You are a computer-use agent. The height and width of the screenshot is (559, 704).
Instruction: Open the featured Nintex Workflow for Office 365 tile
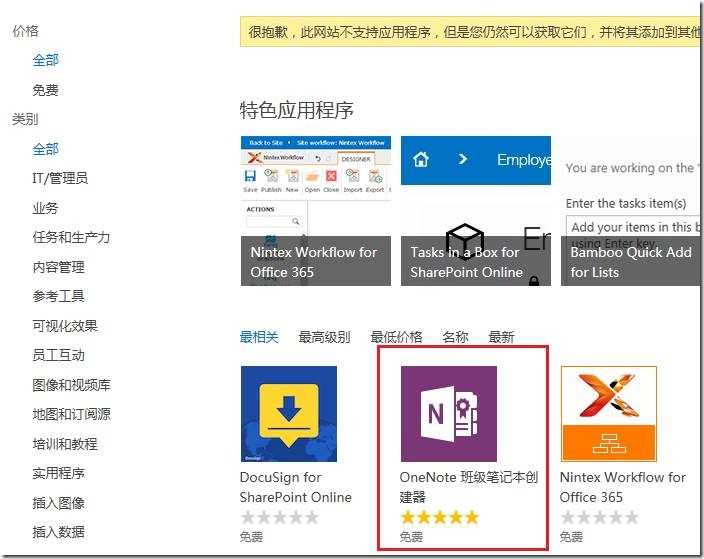pos(316,211)
